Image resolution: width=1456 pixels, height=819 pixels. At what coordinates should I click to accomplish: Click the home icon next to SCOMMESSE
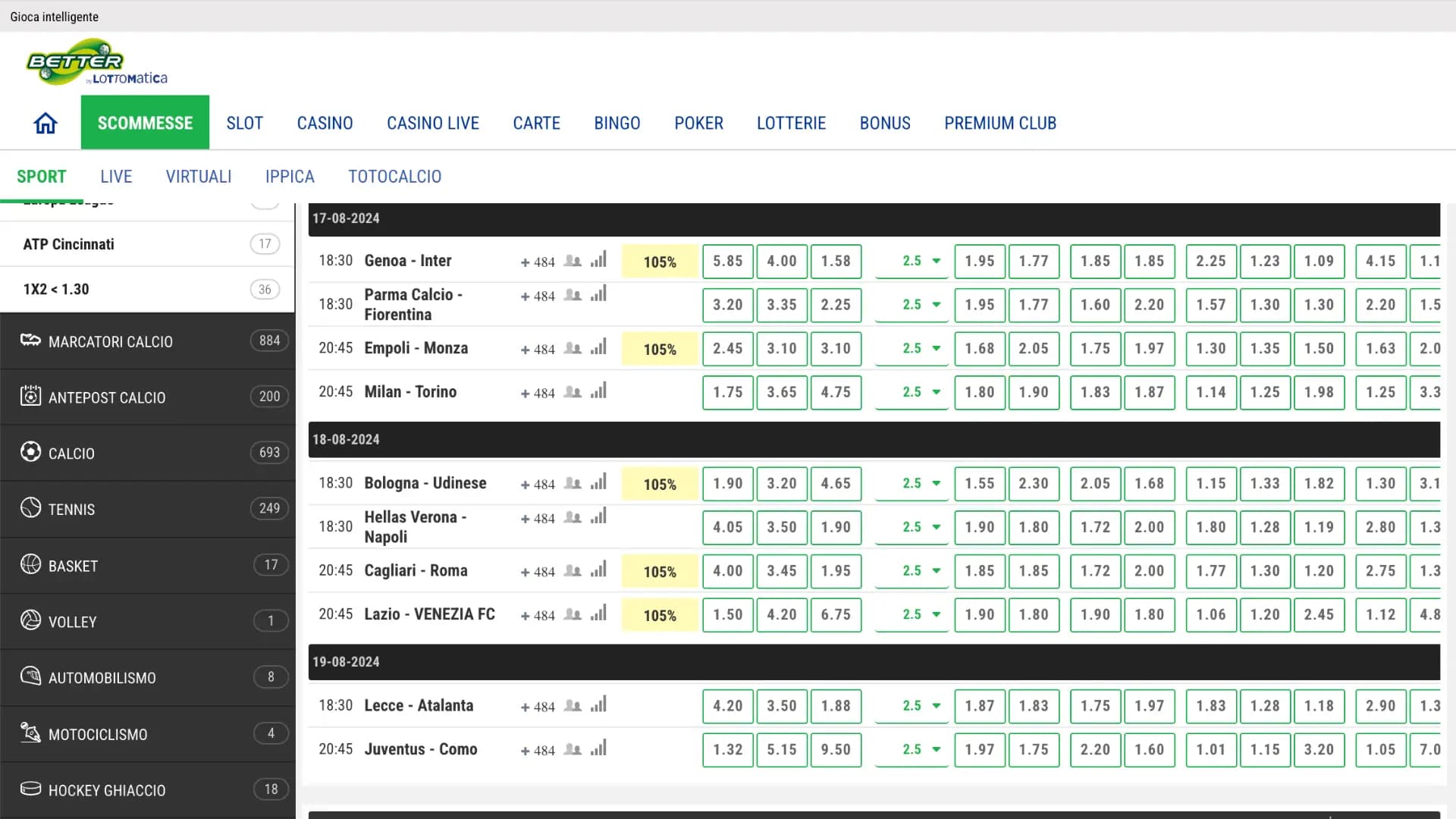45,122
